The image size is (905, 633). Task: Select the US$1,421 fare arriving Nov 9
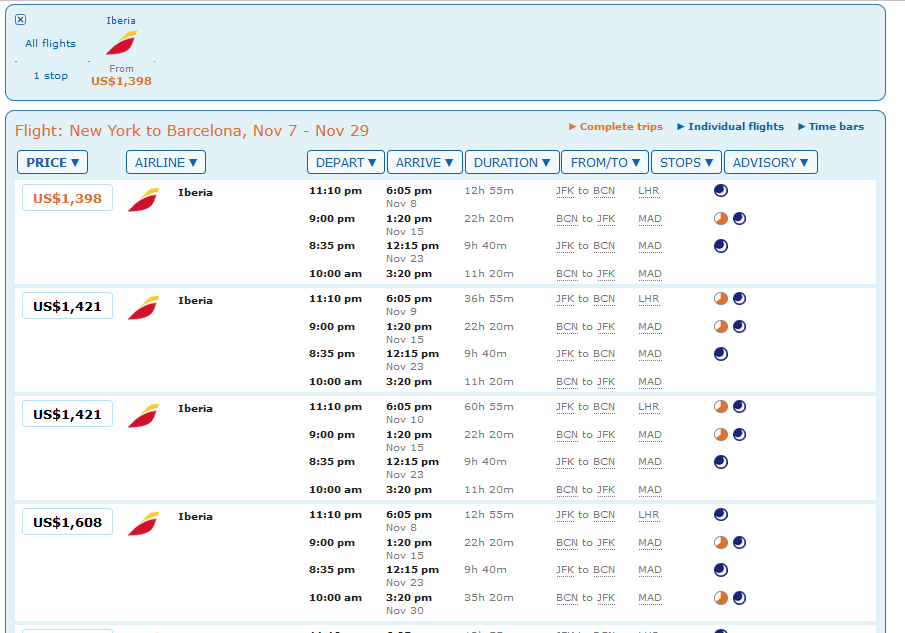pyautogui.click(x=68, y=306)
